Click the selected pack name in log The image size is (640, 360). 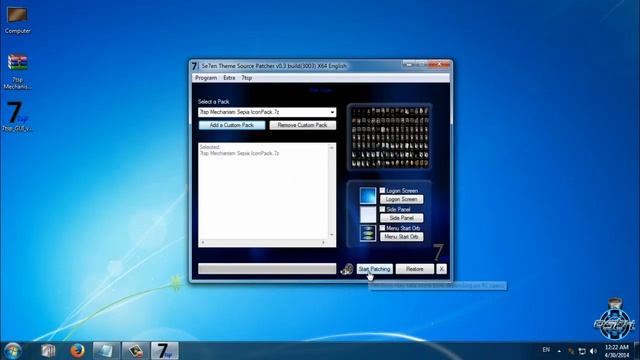point(240,153)
